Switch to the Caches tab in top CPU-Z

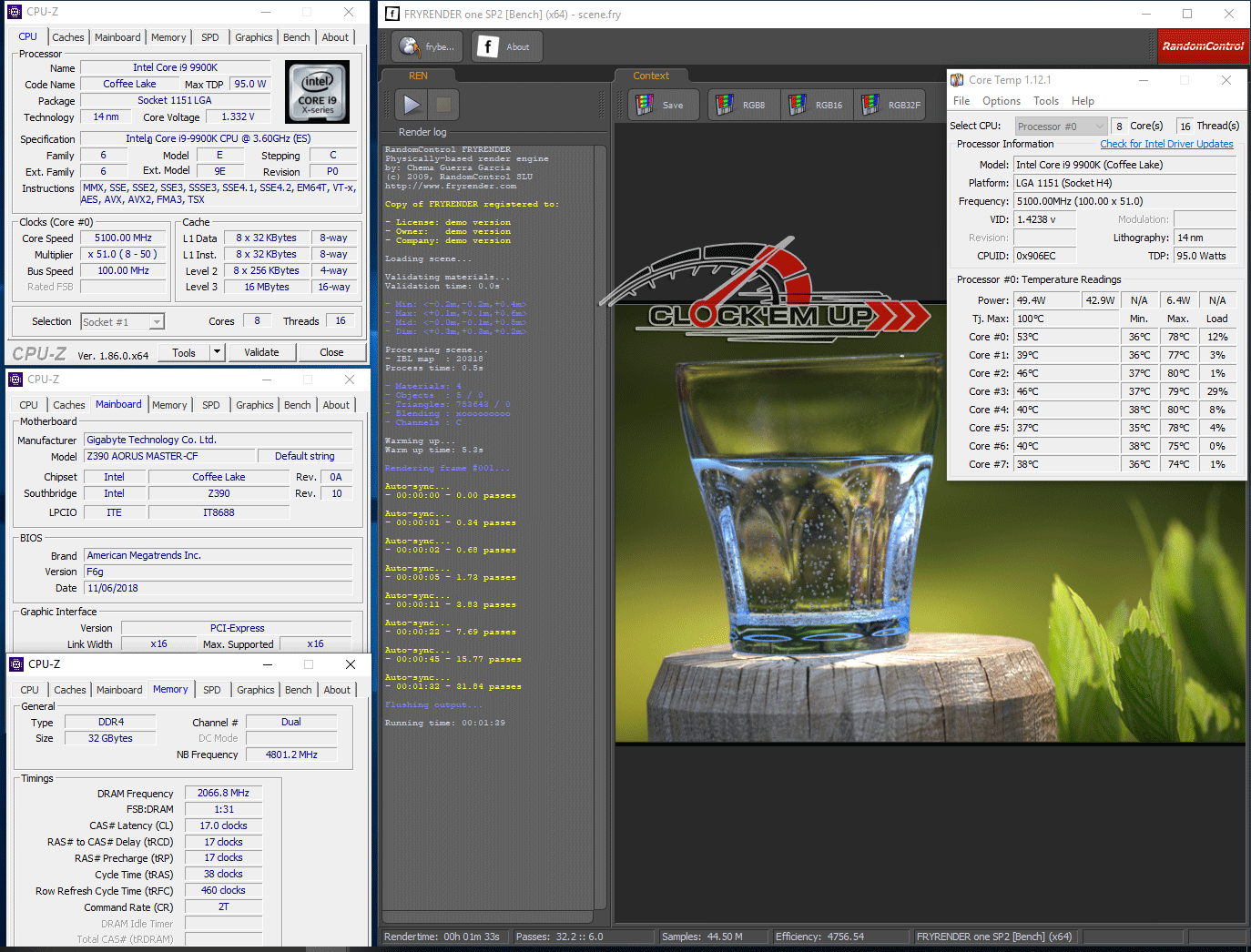[x=68, y=37]
